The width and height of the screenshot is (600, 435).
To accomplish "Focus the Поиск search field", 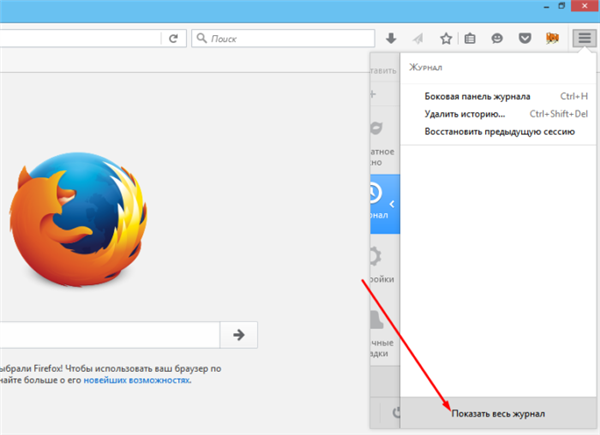I will coord(283,38).
